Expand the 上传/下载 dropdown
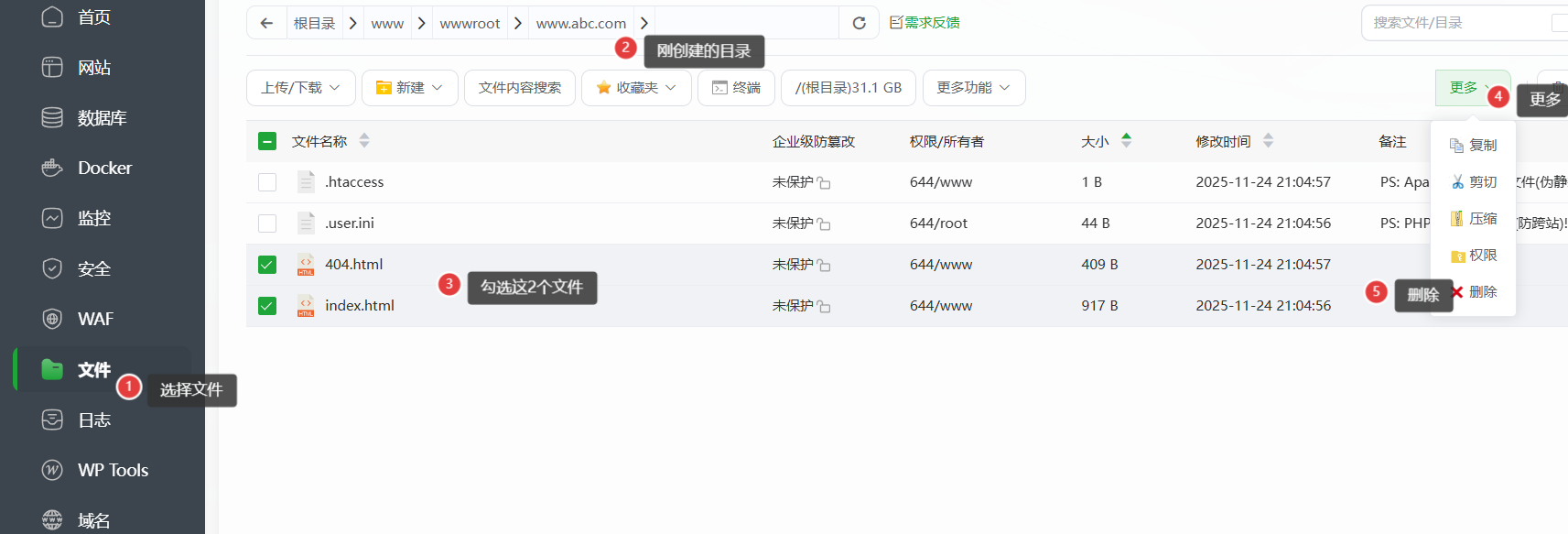 click(x=300, y=88)
